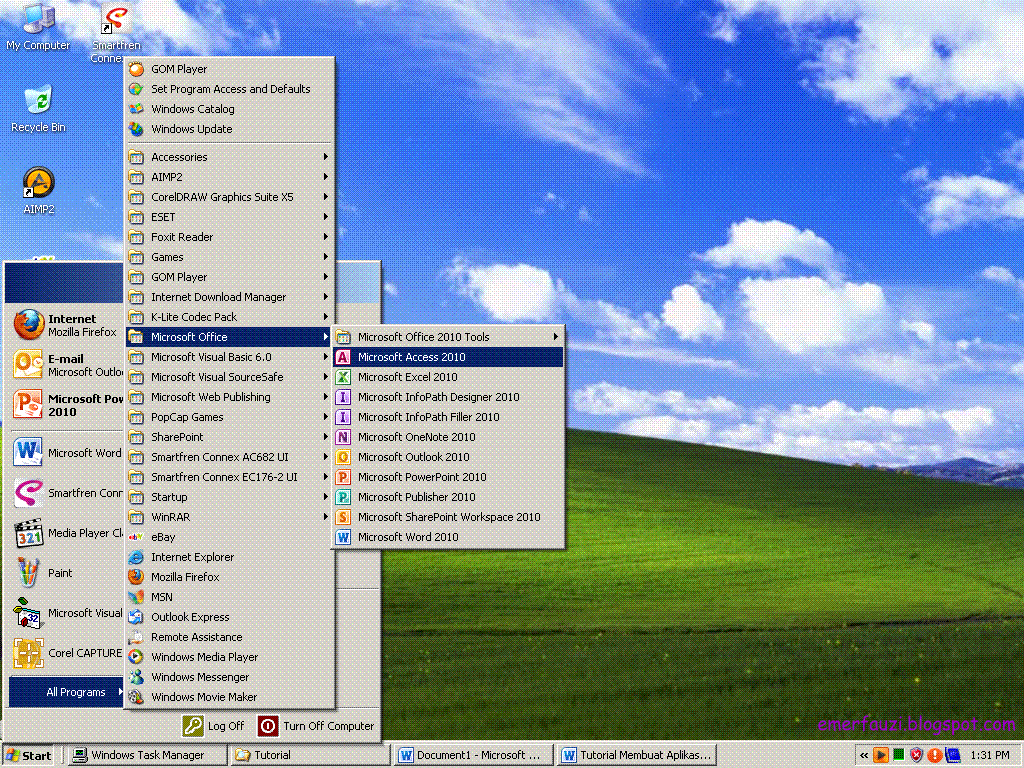Click the Windows Messenger icon
Screen dimensions: 1024x768
[x=136, y=677]
